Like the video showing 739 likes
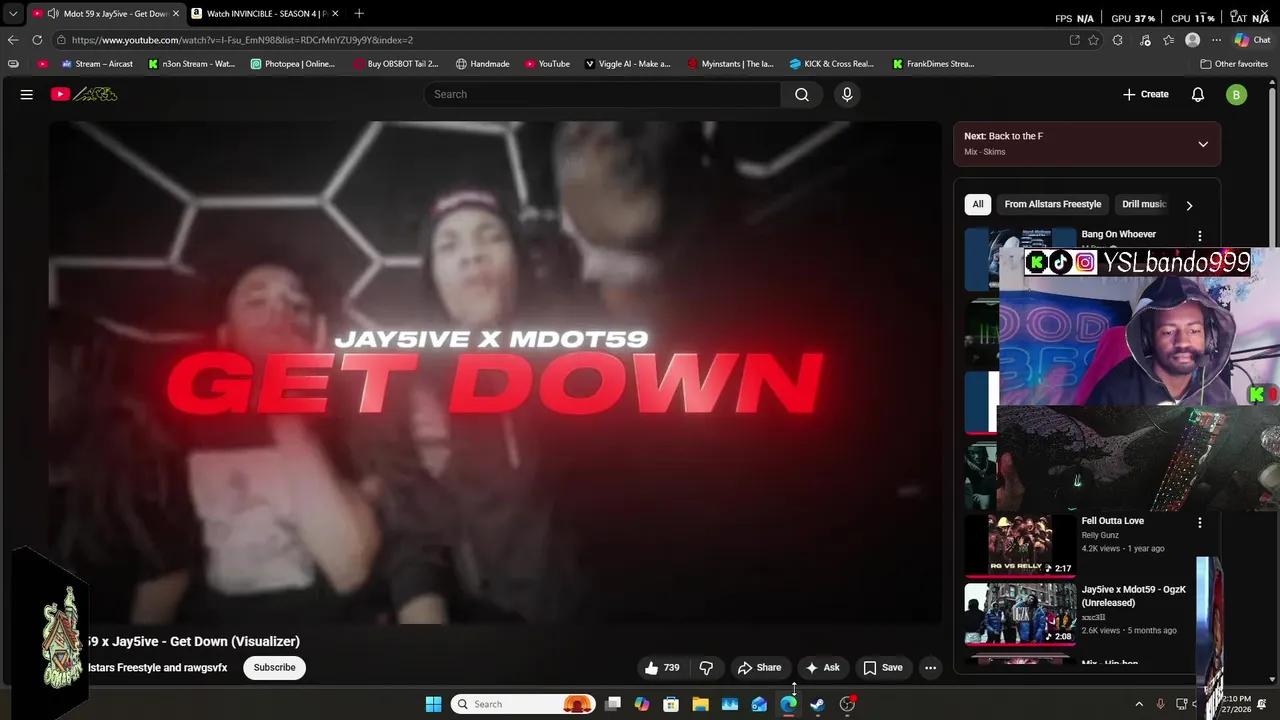 662,668
